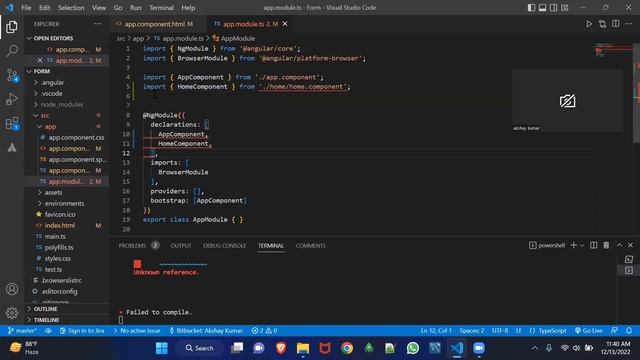The image size is (640, 360).
Task: Click the master branch status bar item
Action: tap(23, 331)
